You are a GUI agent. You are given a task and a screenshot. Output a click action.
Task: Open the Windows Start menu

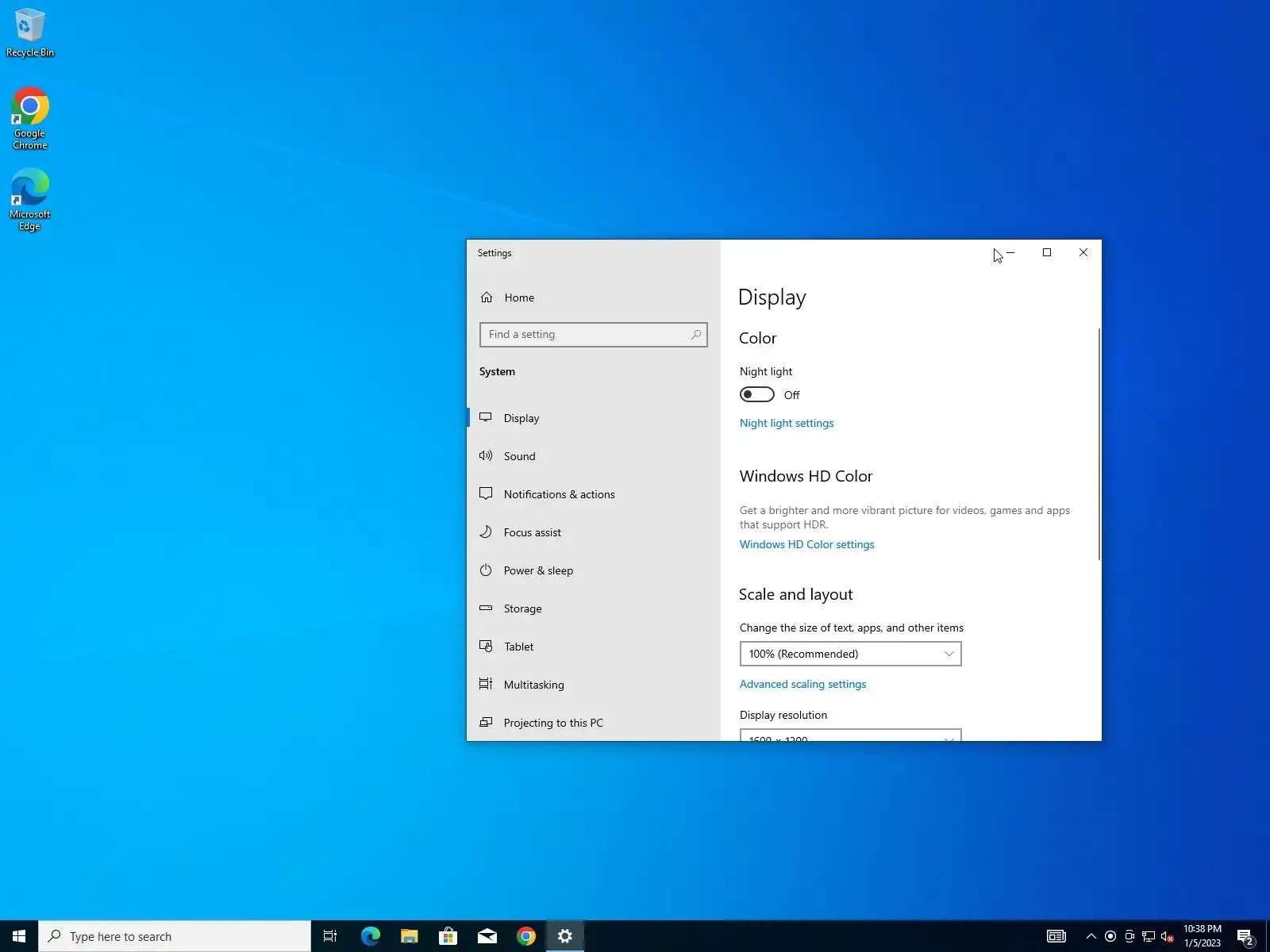pos(19,936)
